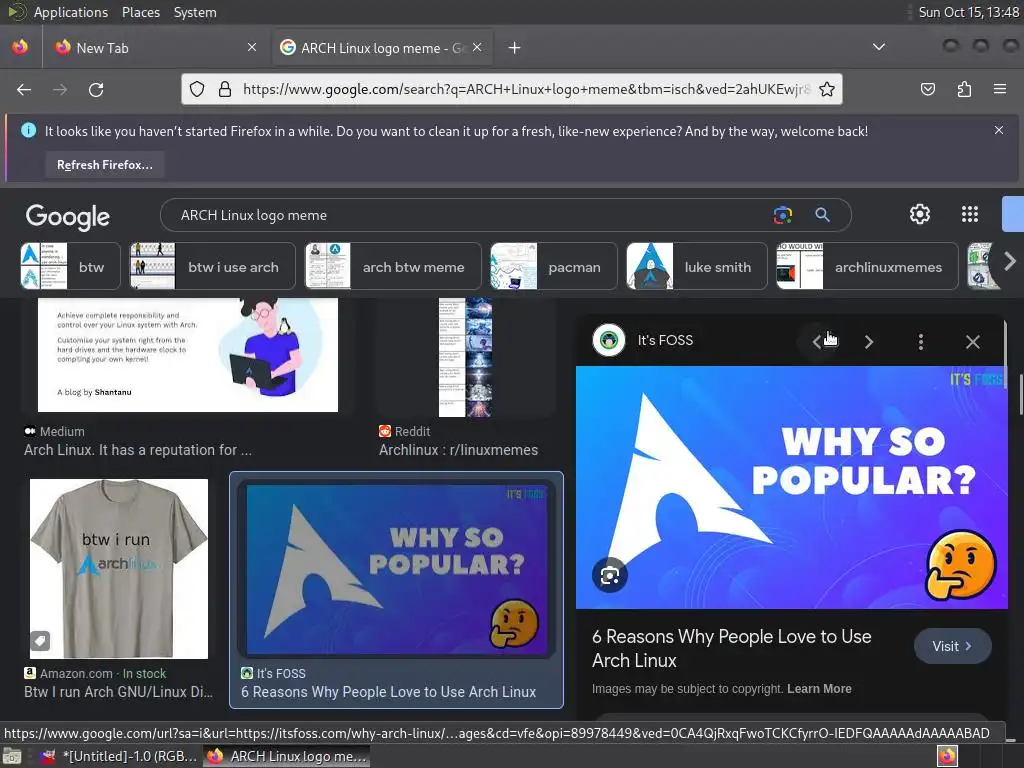This screenshot has height=768, width=1024.
Task: Click preview title '6 Reasons Why People Love'
Action: click(x=731, y=648)
